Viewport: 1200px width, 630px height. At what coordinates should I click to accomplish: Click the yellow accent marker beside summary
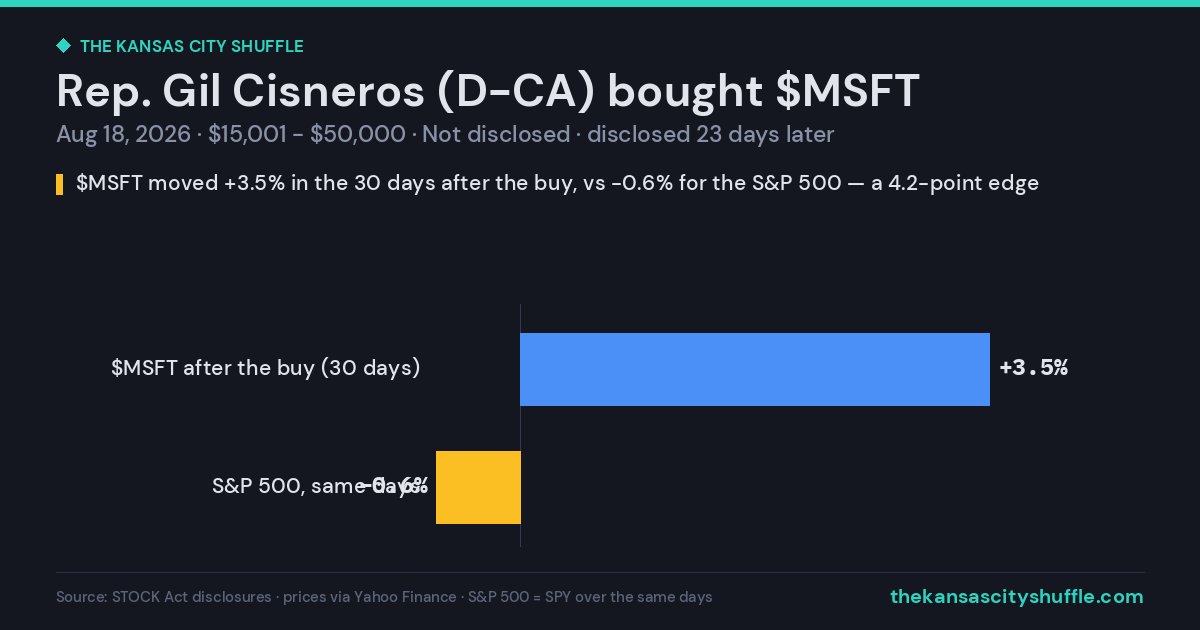point(60,184)
